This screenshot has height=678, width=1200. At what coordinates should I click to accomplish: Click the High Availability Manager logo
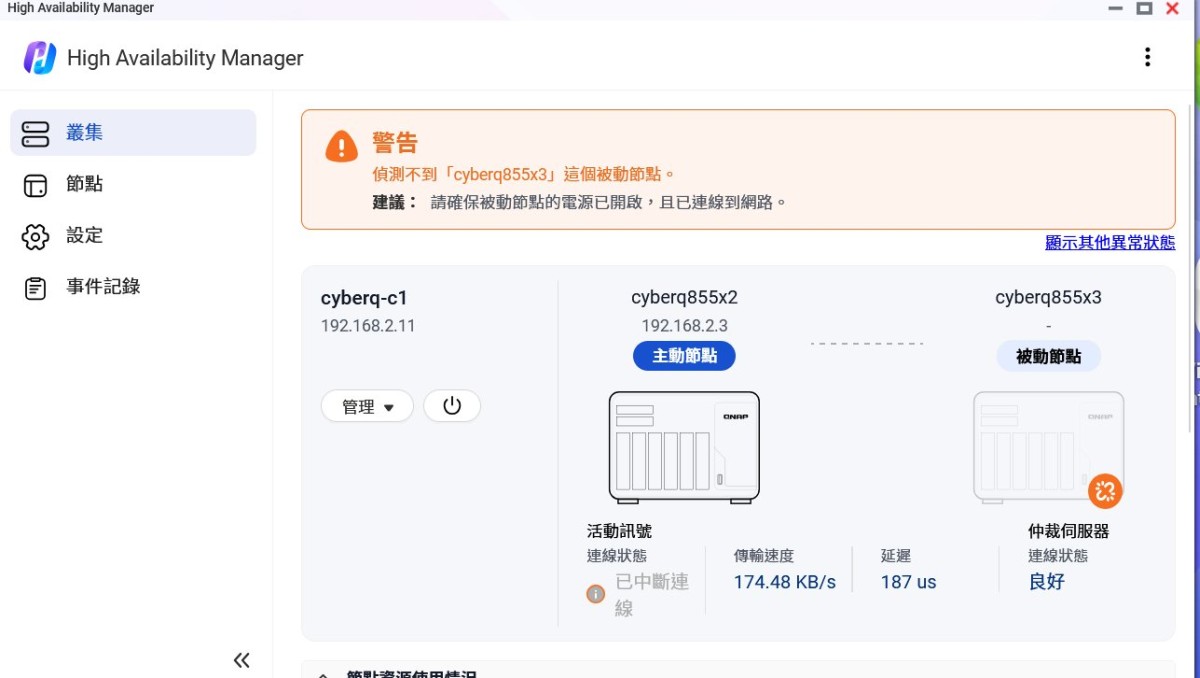click(x=40, y=58)
